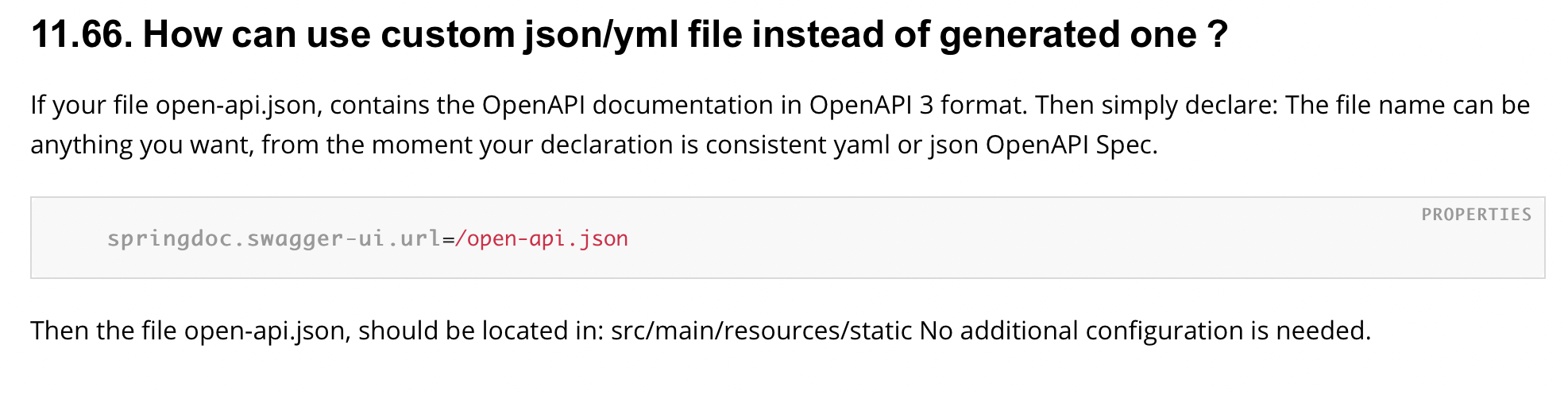This screenshot has height=399, width=1568.
Task: Click the PROPERTIES label on code block
Action: (1476, 215)
